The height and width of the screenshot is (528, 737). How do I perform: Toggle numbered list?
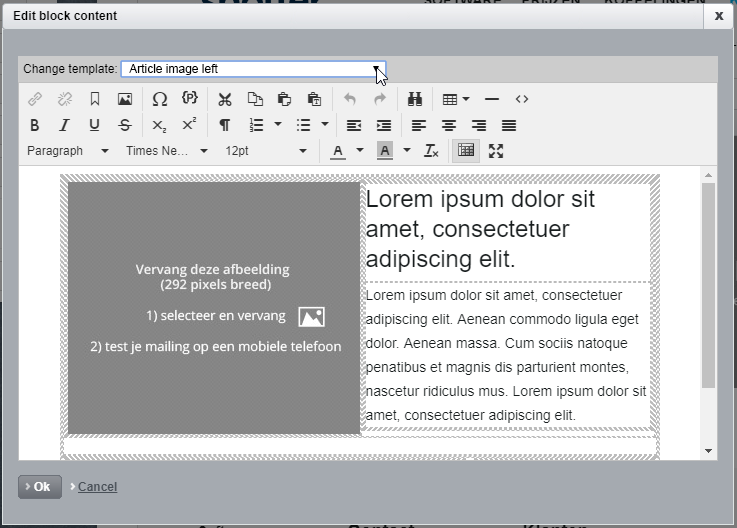[x=257, y=125]
